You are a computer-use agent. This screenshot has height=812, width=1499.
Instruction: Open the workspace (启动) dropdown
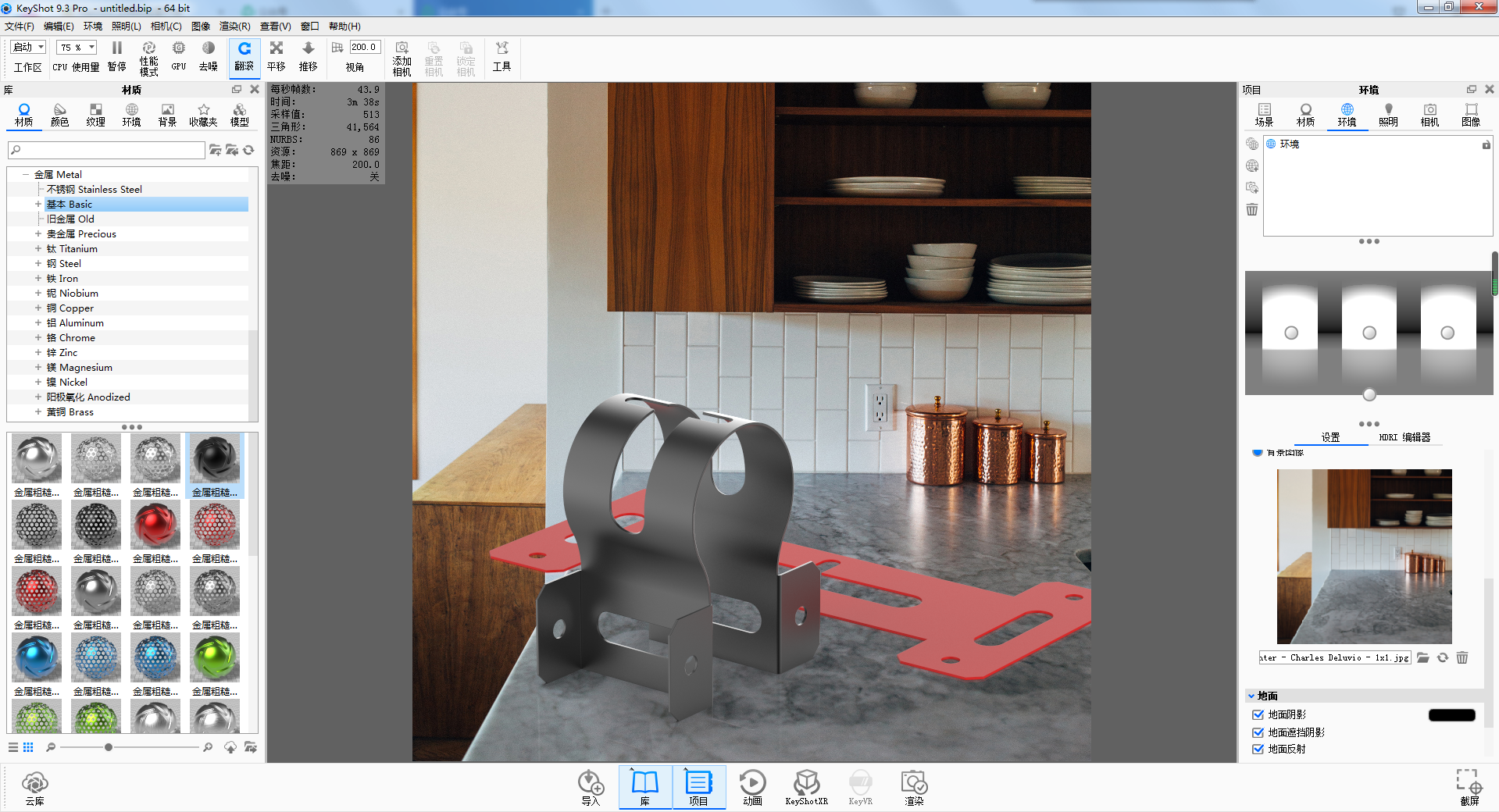point(28,47)
